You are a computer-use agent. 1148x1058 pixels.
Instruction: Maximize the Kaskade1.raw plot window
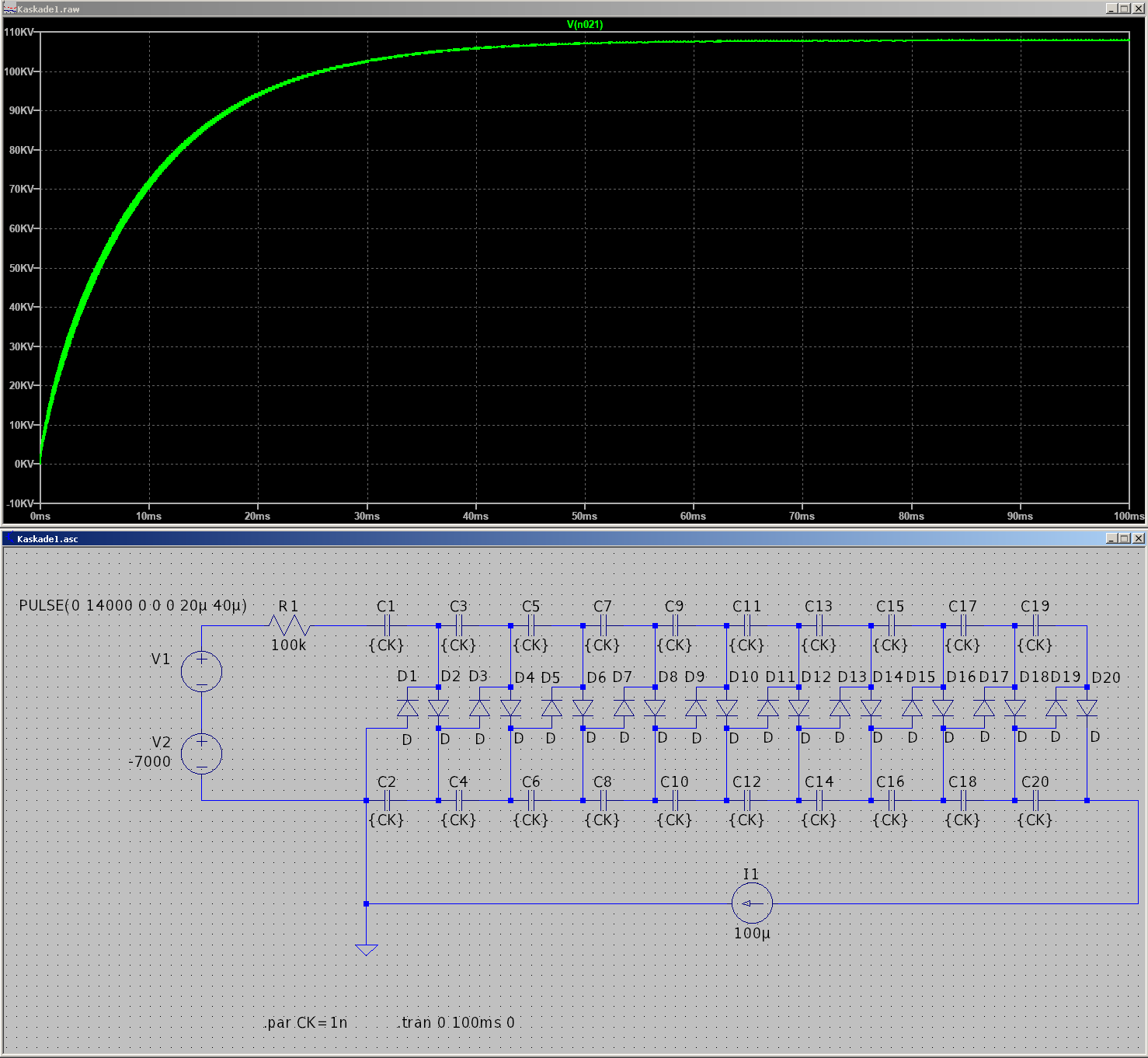point(1125,9)
